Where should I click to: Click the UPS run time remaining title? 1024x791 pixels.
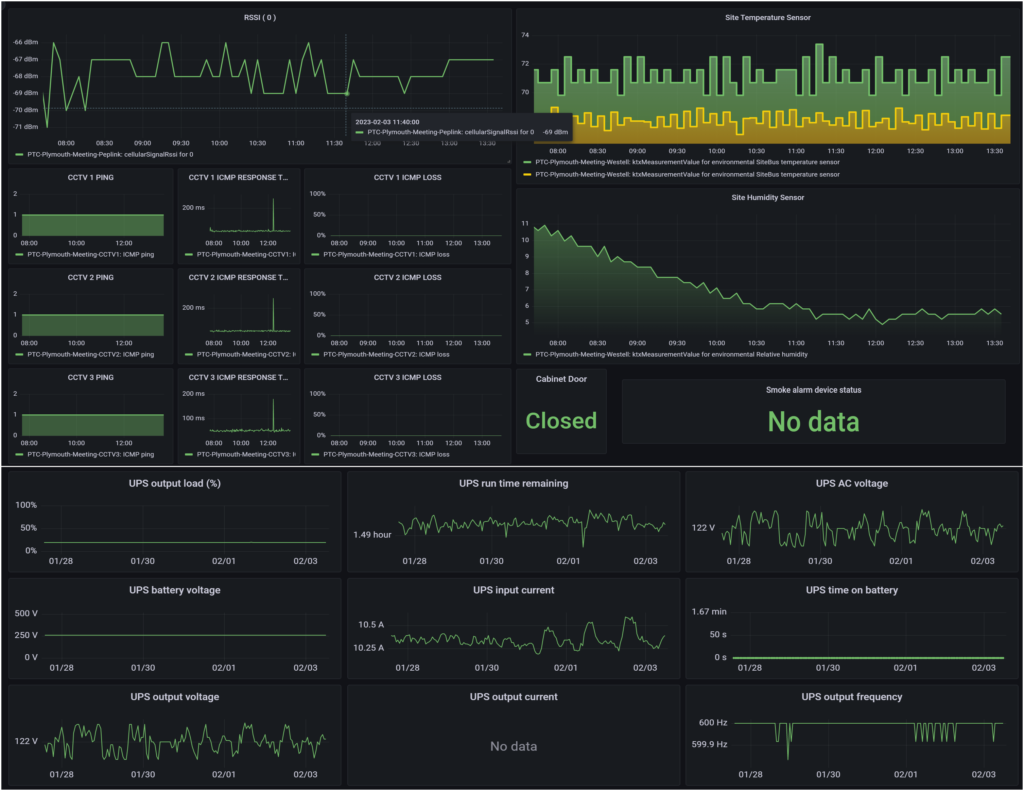pyautogui.click(x=513, y=483)
